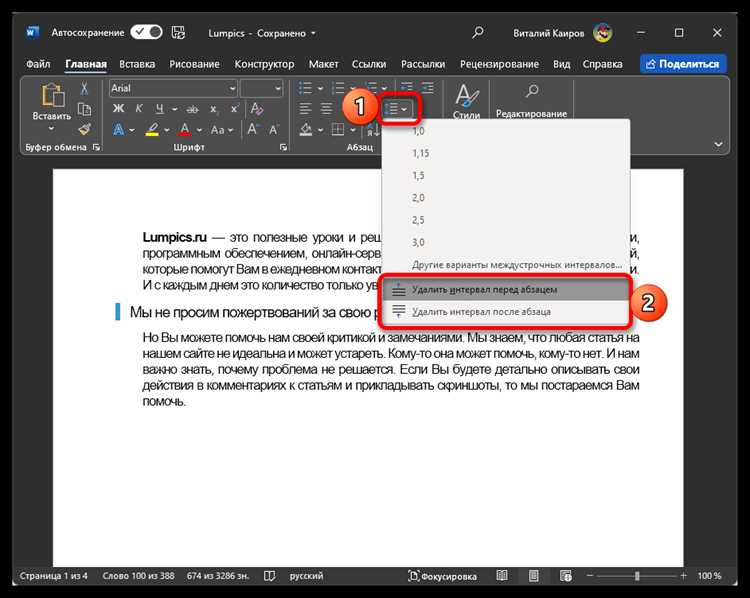Screen dimensions: 750x598
Task: Open the Рецензирование tab
Action: tap(499, 64)
